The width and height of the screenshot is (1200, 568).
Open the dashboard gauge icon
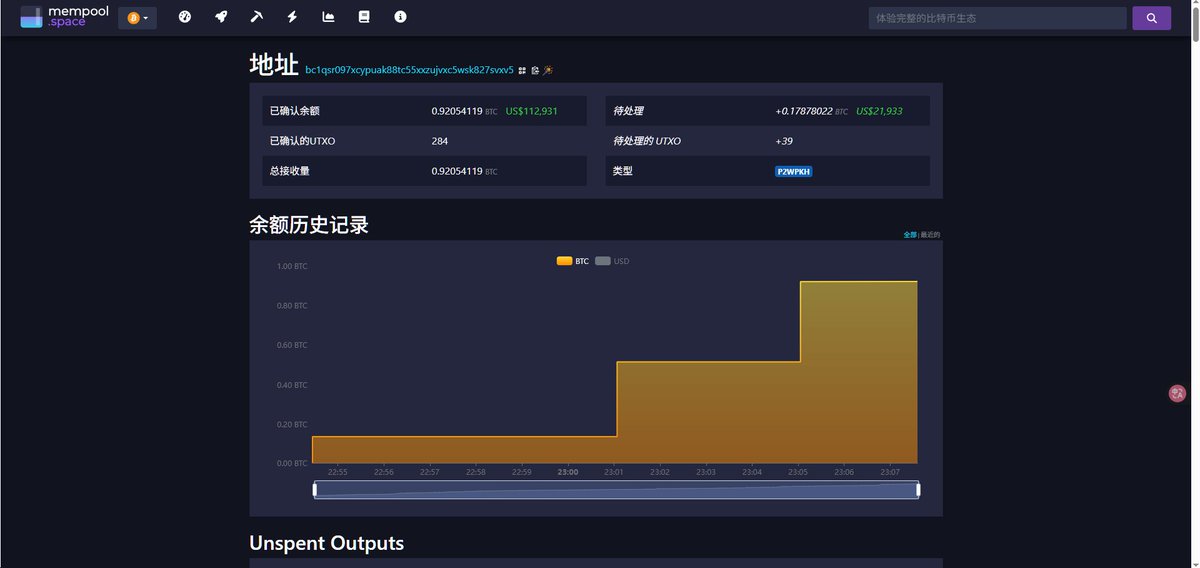(x=184, y=17)
